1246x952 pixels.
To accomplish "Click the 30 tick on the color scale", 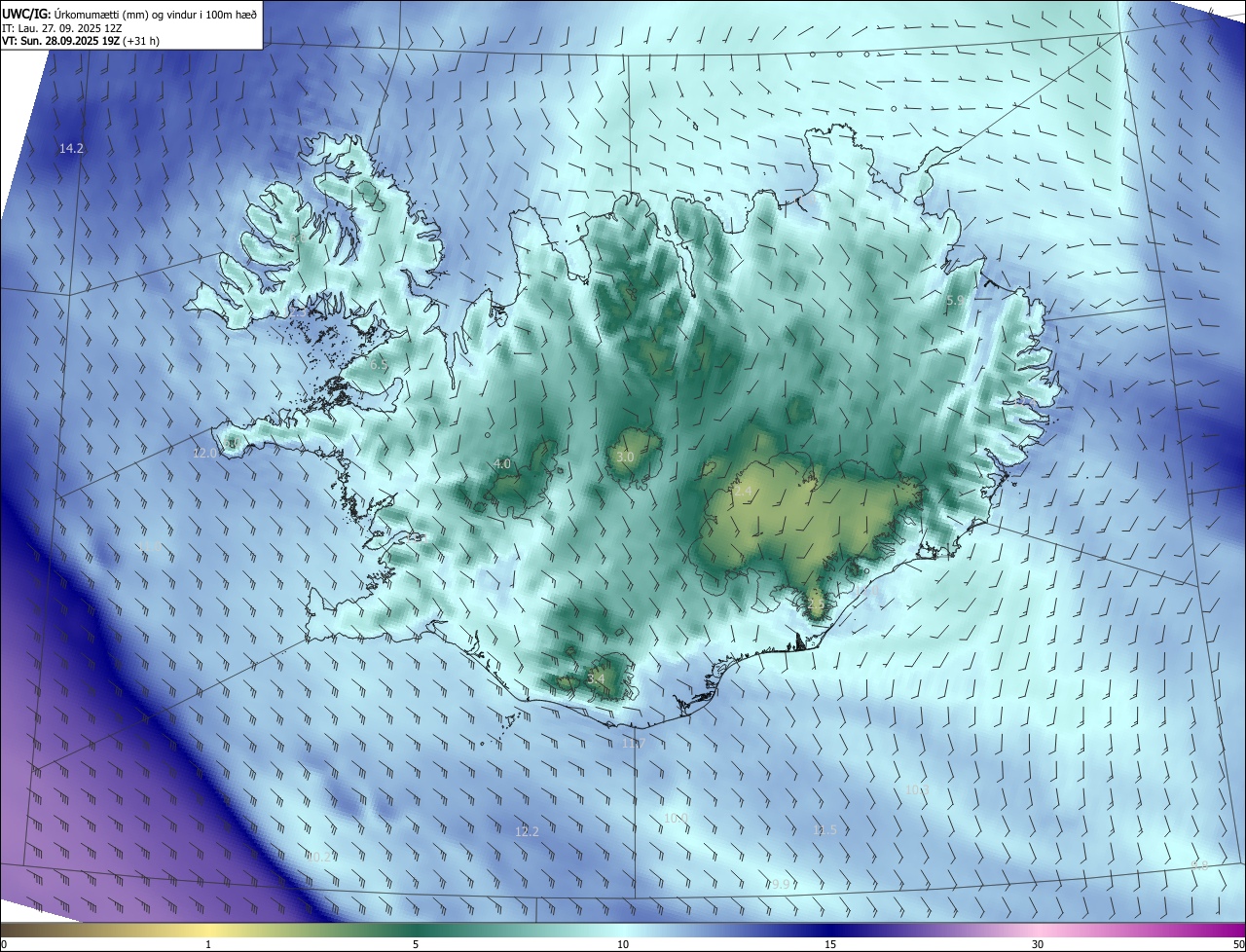I will point(1038,945).
